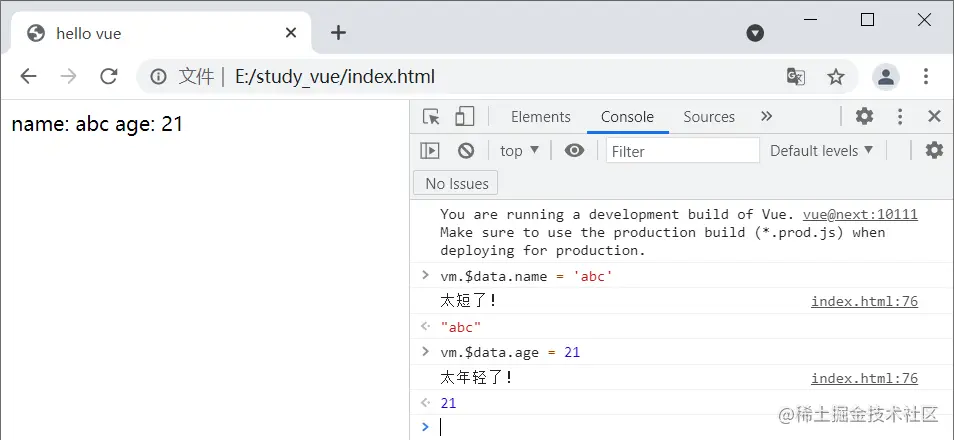Show the console sidebar
Viewport: 954px width, 440px height.
pyautogui.click(x=430, y=150)
